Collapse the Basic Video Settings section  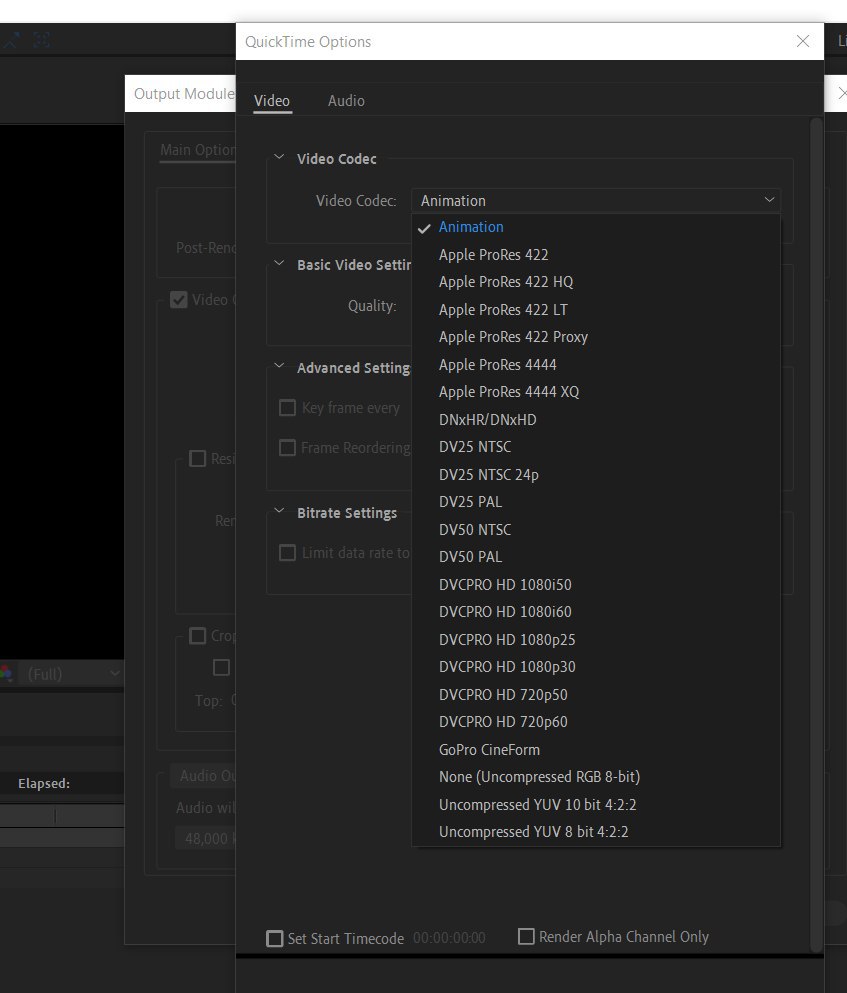tap(279, 263)
